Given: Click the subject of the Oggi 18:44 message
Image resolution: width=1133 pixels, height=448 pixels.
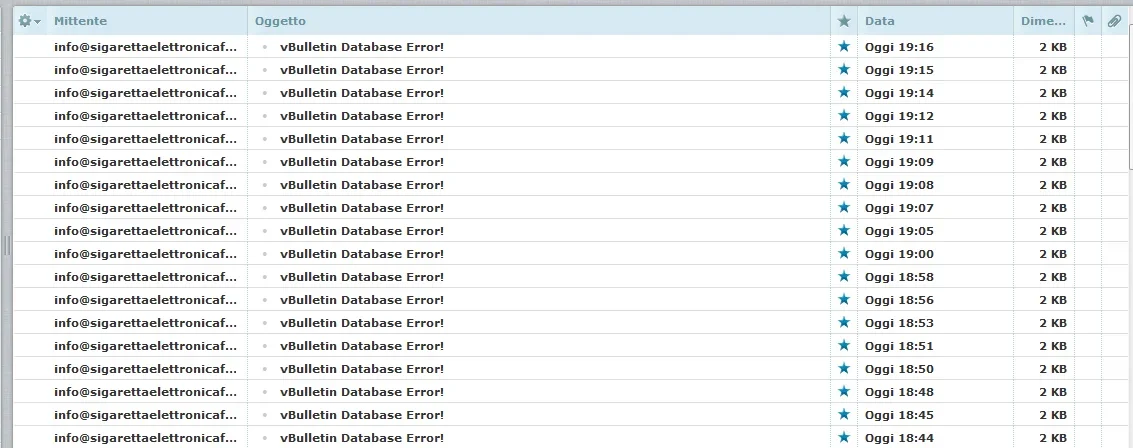Looking at the screenshot, I should [362, 438].
